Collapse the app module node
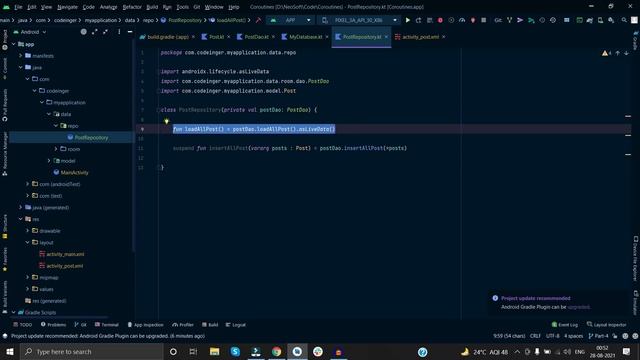Image resolution: width=640 pixels, height=360 pixels. click(x=13, y=44)
